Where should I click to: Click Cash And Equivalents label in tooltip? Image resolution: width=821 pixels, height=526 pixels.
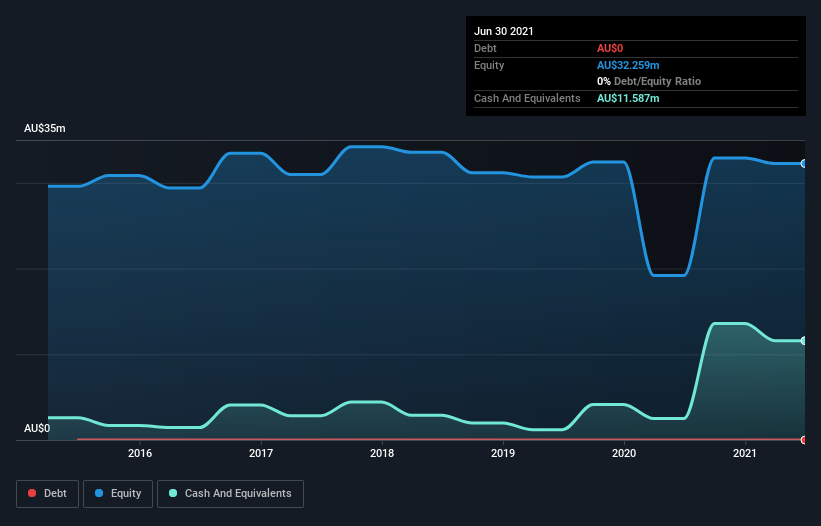tap(527, 98)
